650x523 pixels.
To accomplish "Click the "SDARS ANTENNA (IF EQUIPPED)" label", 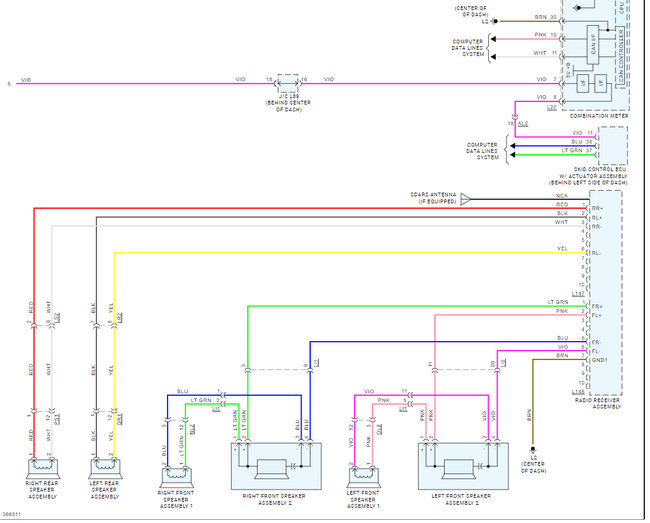I will tap(433, 198).
